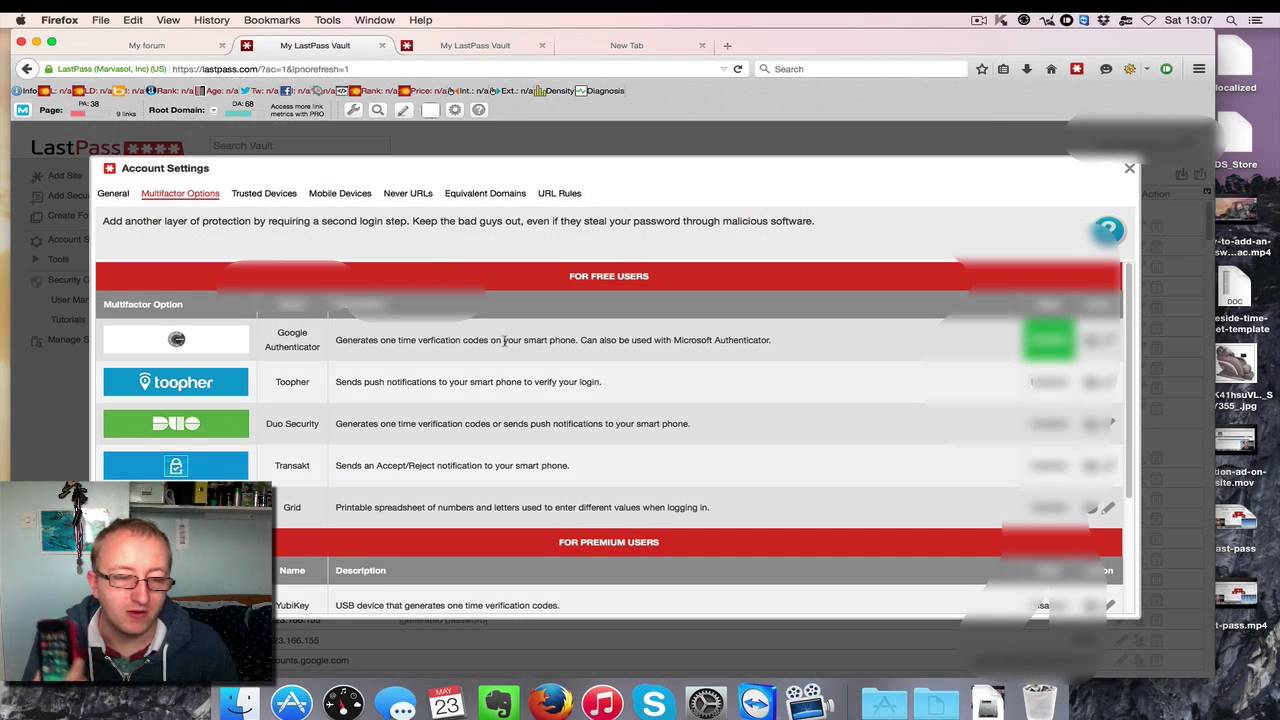This screenshot has width=1280, height=720.
Task: Open the Firefox downloads arrow
Action: tap(1026, 69)
